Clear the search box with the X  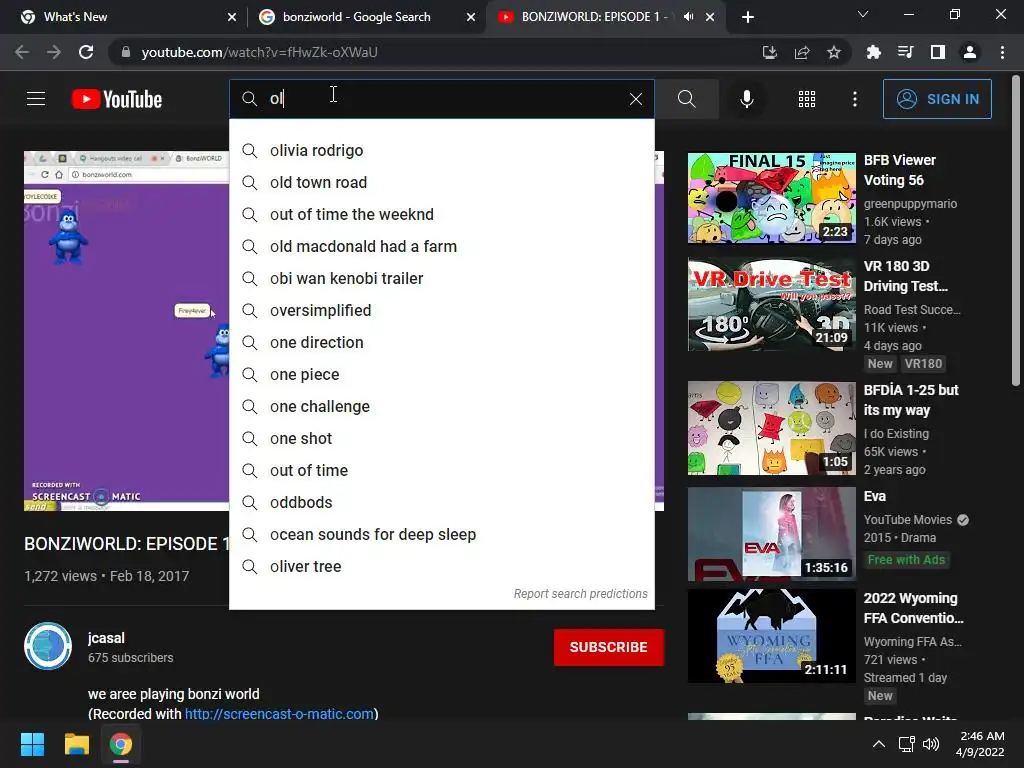pyautogui.click(x=635, y=99)
